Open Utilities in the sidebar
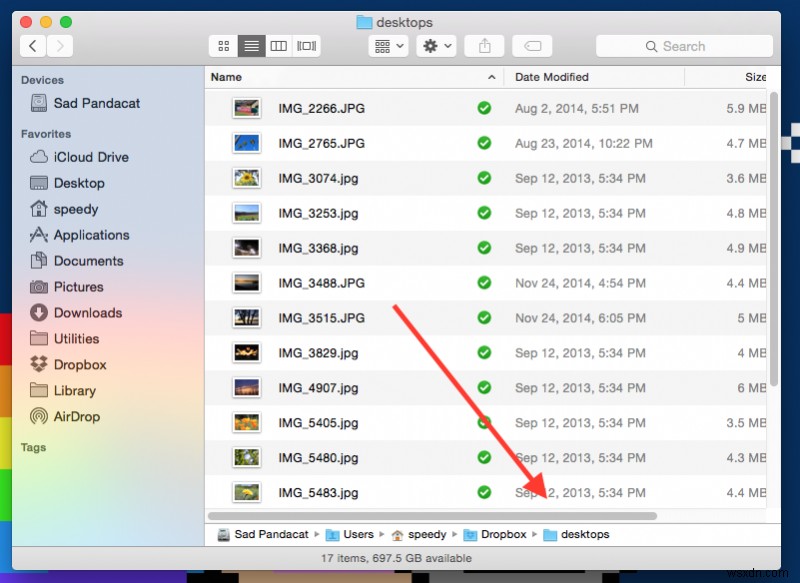The image size is (800, 583). tap(64, 339)
